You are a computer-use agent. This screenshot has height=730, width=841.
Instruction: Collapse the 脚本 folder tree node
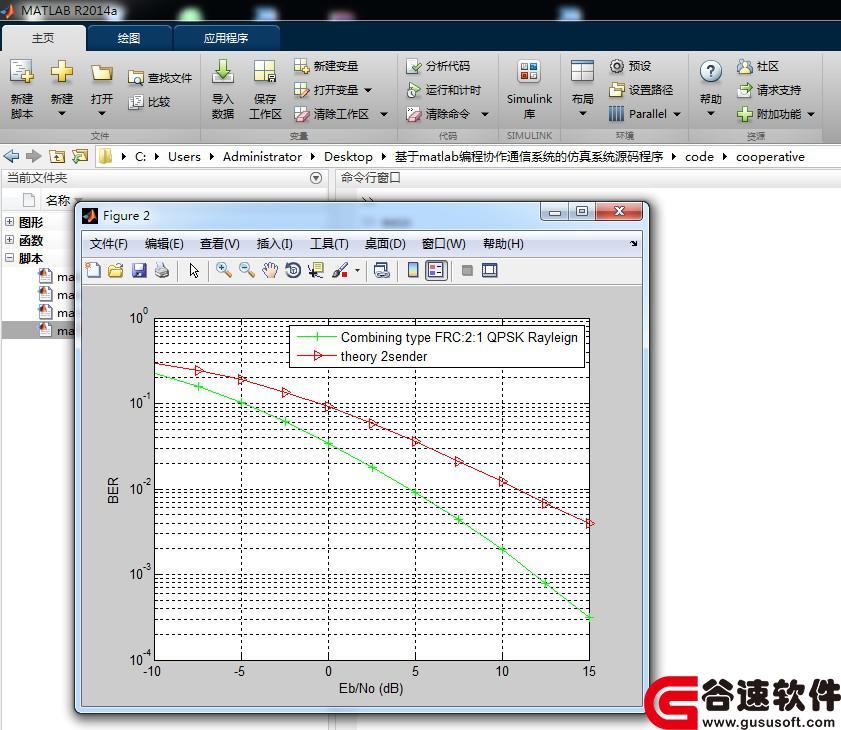10,257
